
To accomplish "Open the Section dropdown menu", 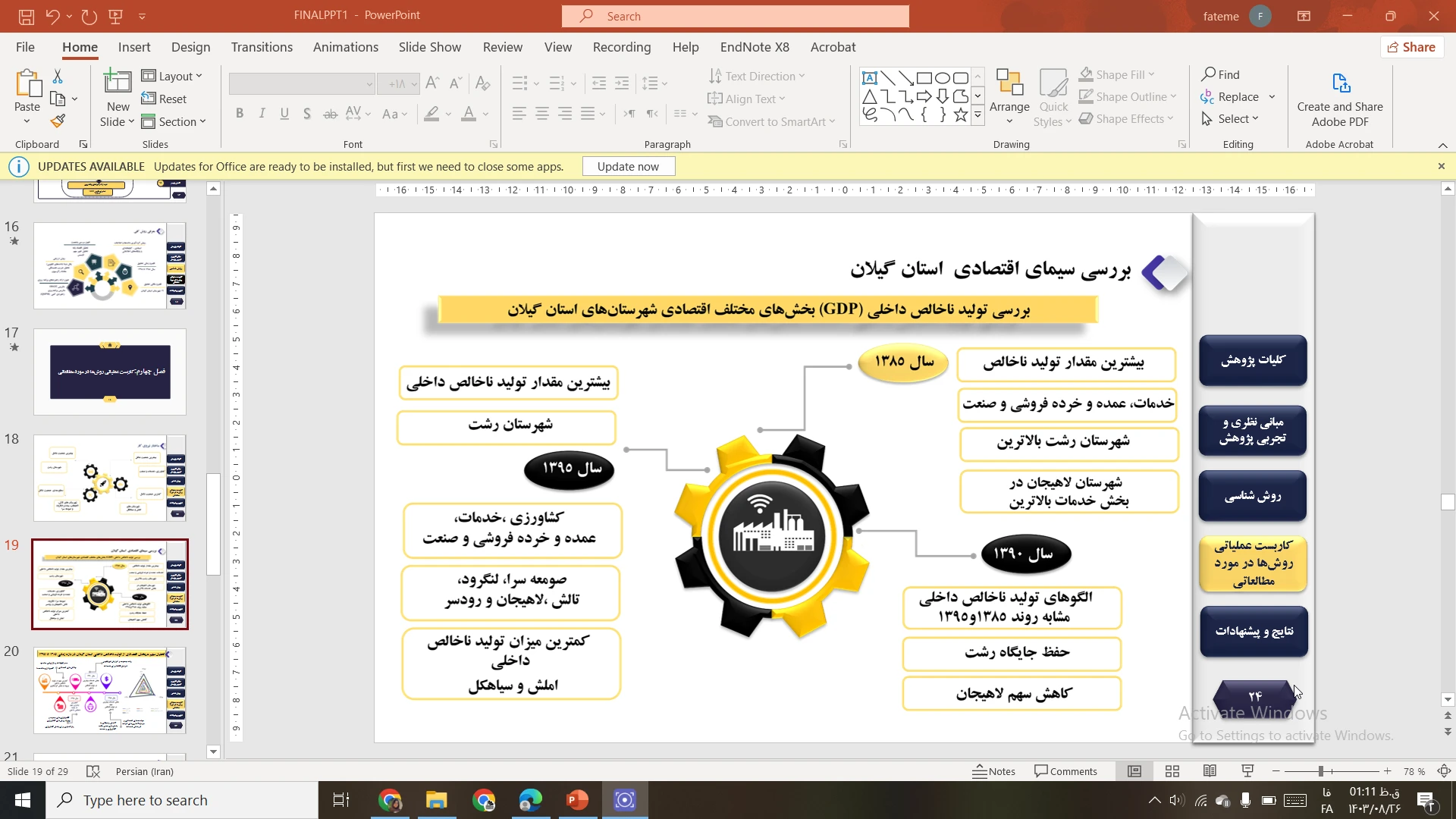I will click(174, 121).
